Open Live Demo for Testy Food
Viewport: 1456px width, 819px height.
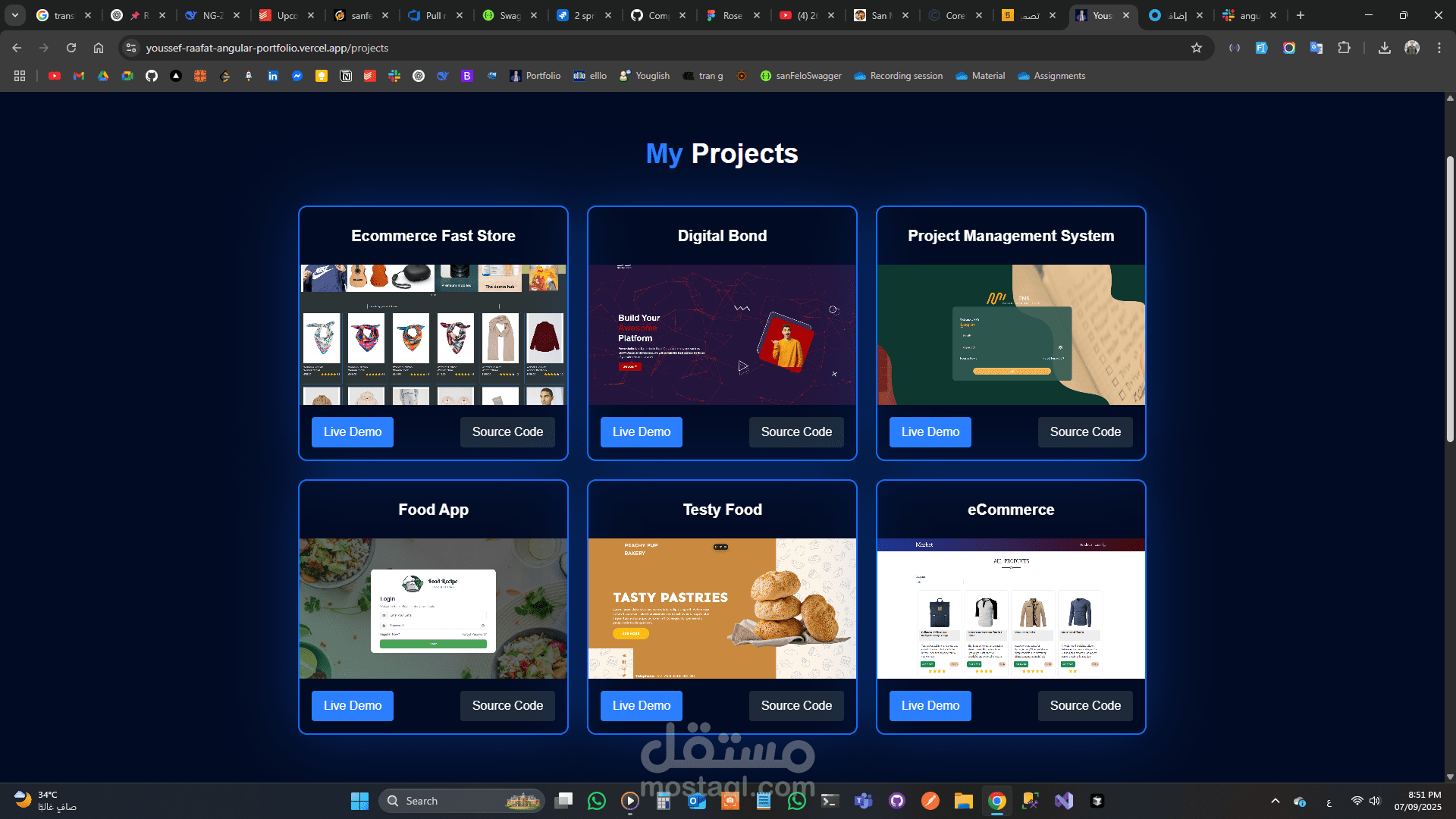click(x=642, y=705)
